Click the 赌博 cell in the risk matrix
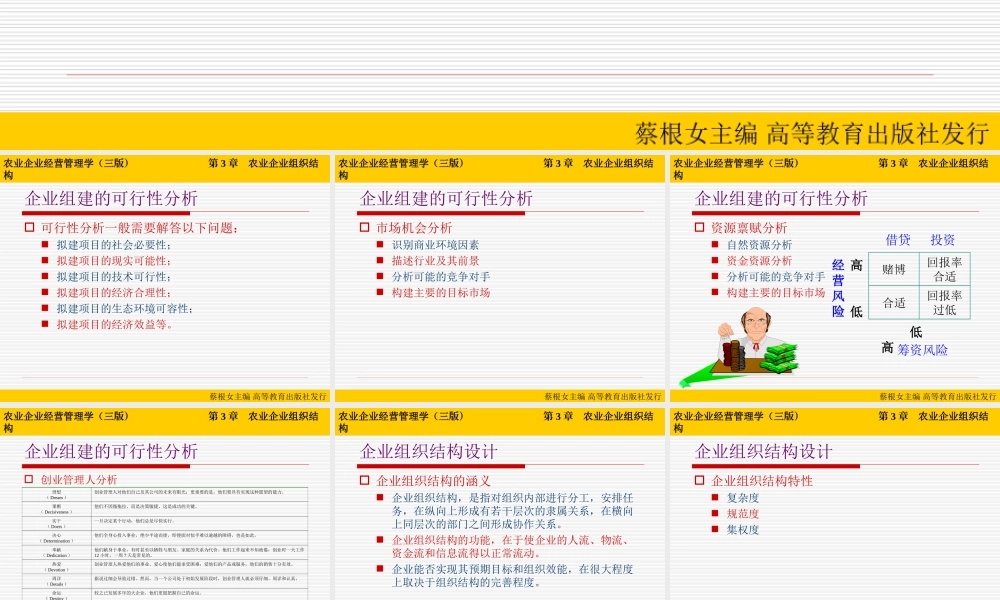 coord(893,268)
